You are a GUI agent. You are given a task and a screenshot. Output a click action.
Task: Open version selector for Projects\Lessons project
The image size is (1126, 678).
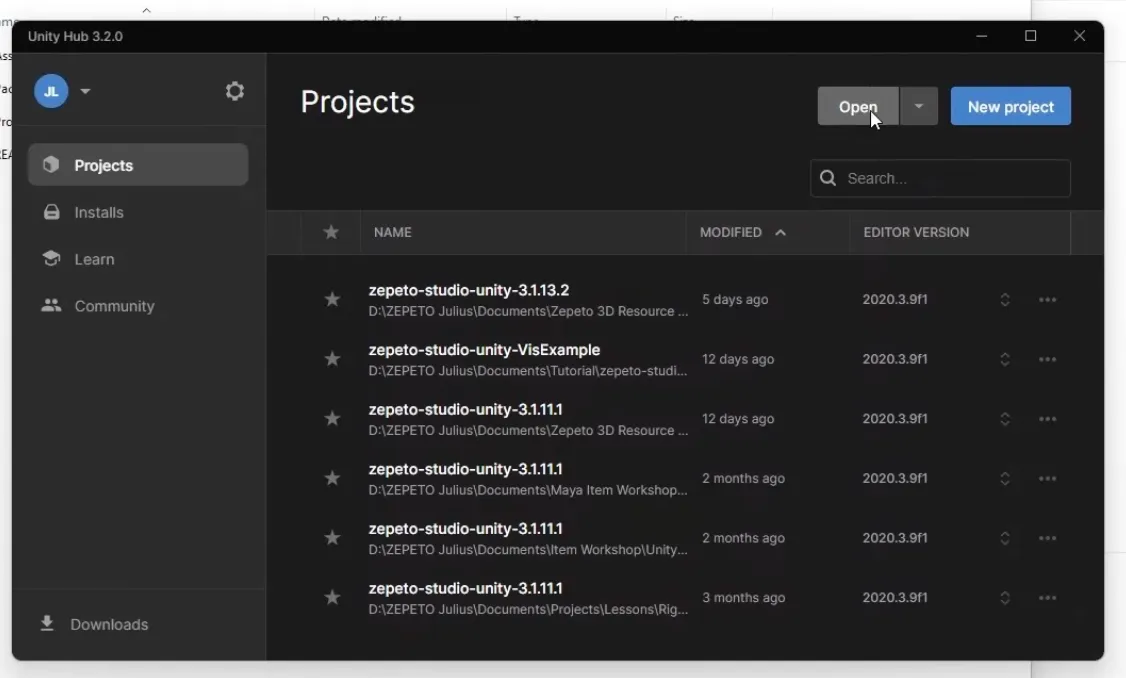[x=1005, y=598]
